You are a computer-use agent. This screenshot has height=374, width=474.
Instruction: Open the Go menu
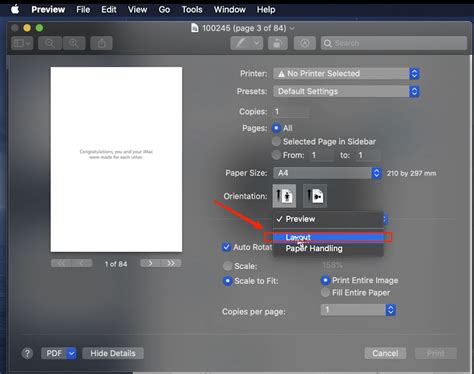(164, 10)
